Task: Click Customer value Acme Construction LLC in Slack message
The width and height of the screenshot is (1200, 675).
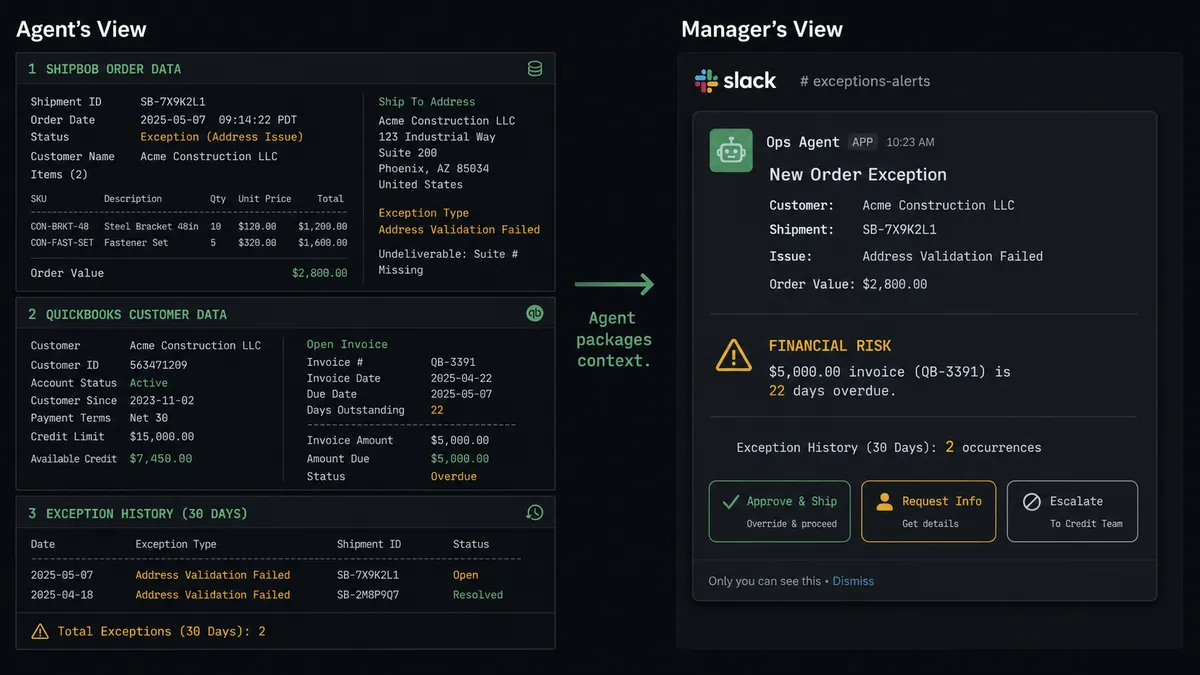Action: pyautogui.click(x=939, y=205)
